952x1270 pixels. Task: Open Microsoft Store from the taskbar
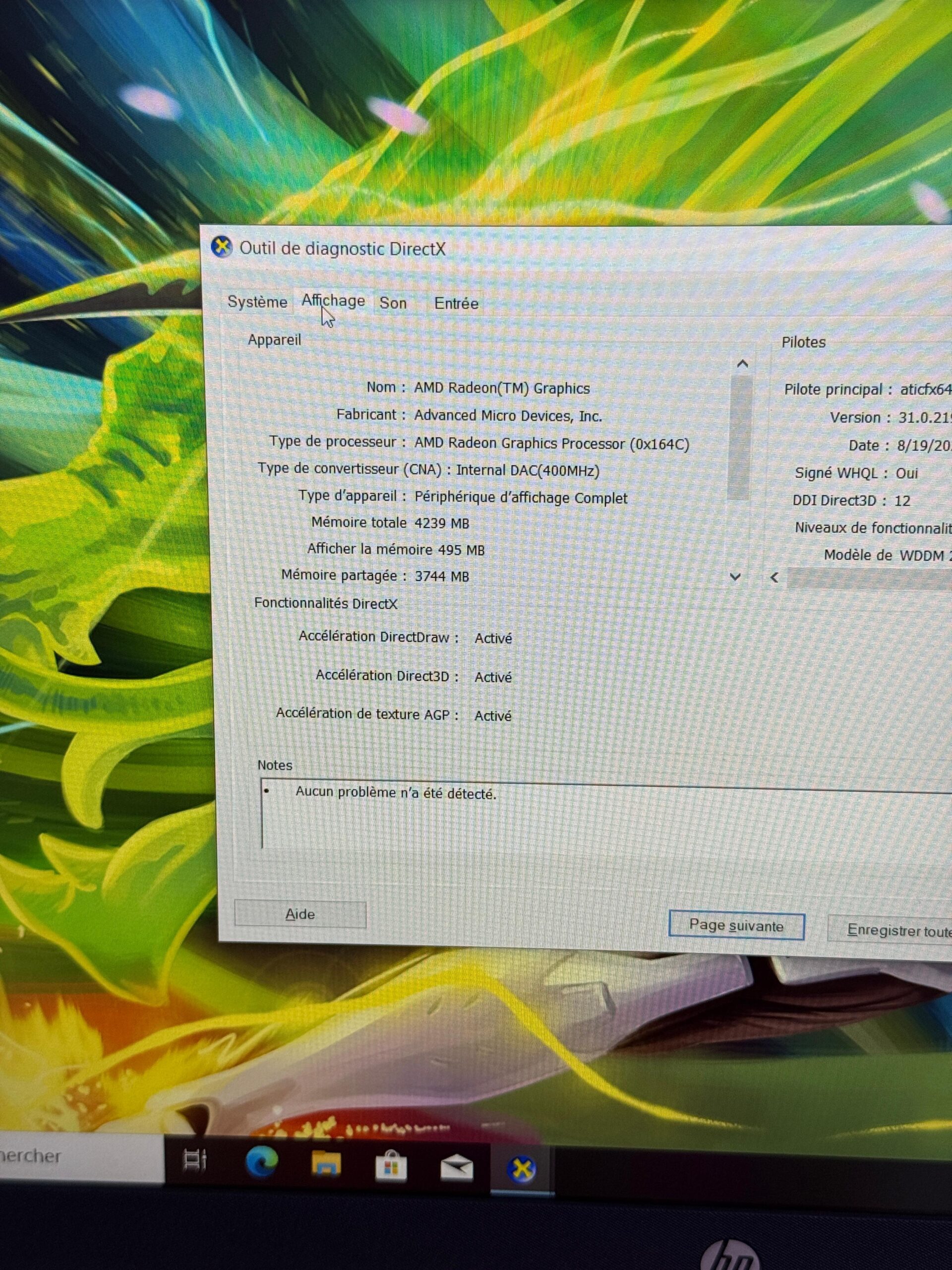391,1167
